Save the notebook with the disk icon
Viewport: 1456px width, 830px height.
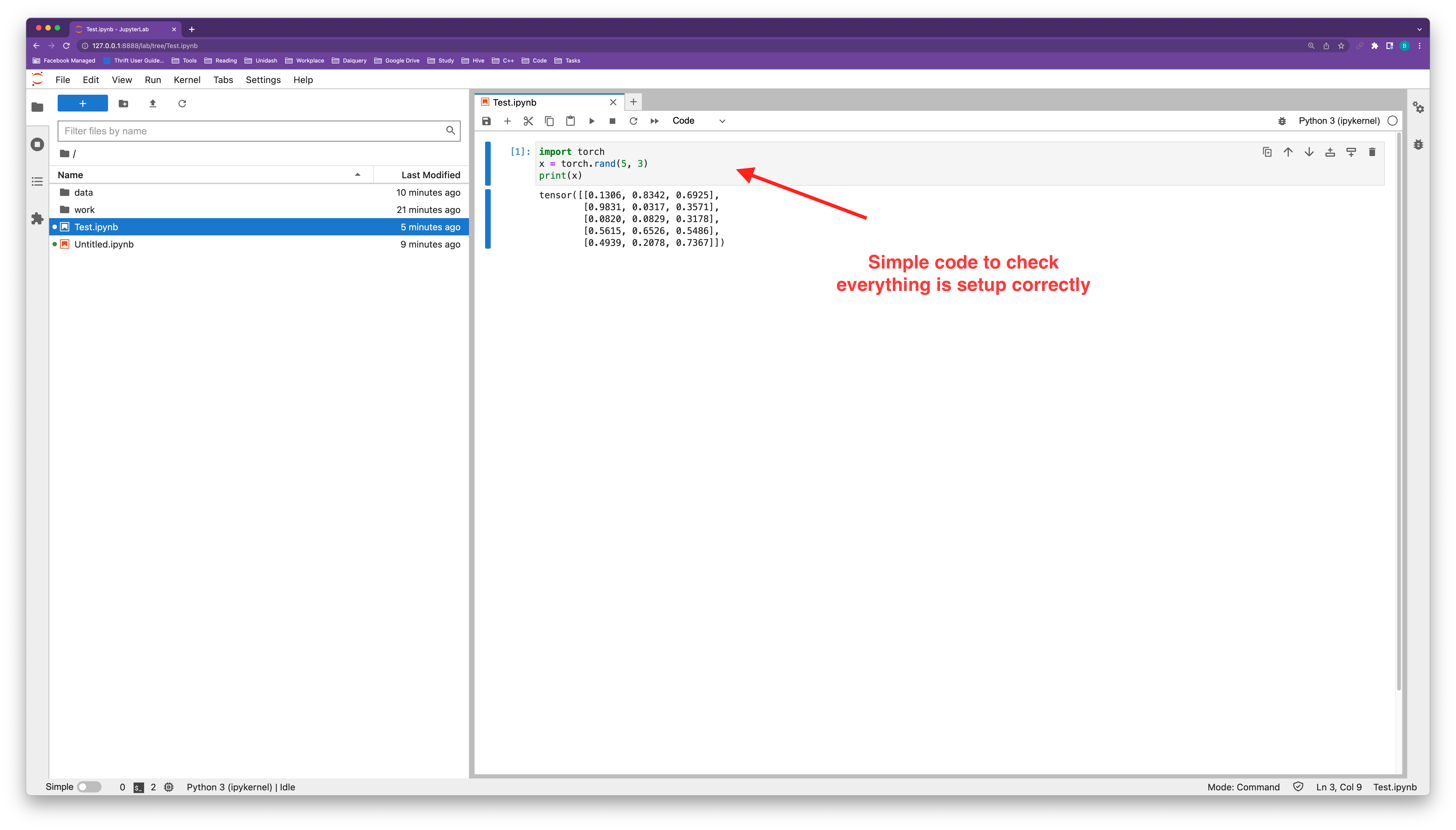[x=486, y=121]
